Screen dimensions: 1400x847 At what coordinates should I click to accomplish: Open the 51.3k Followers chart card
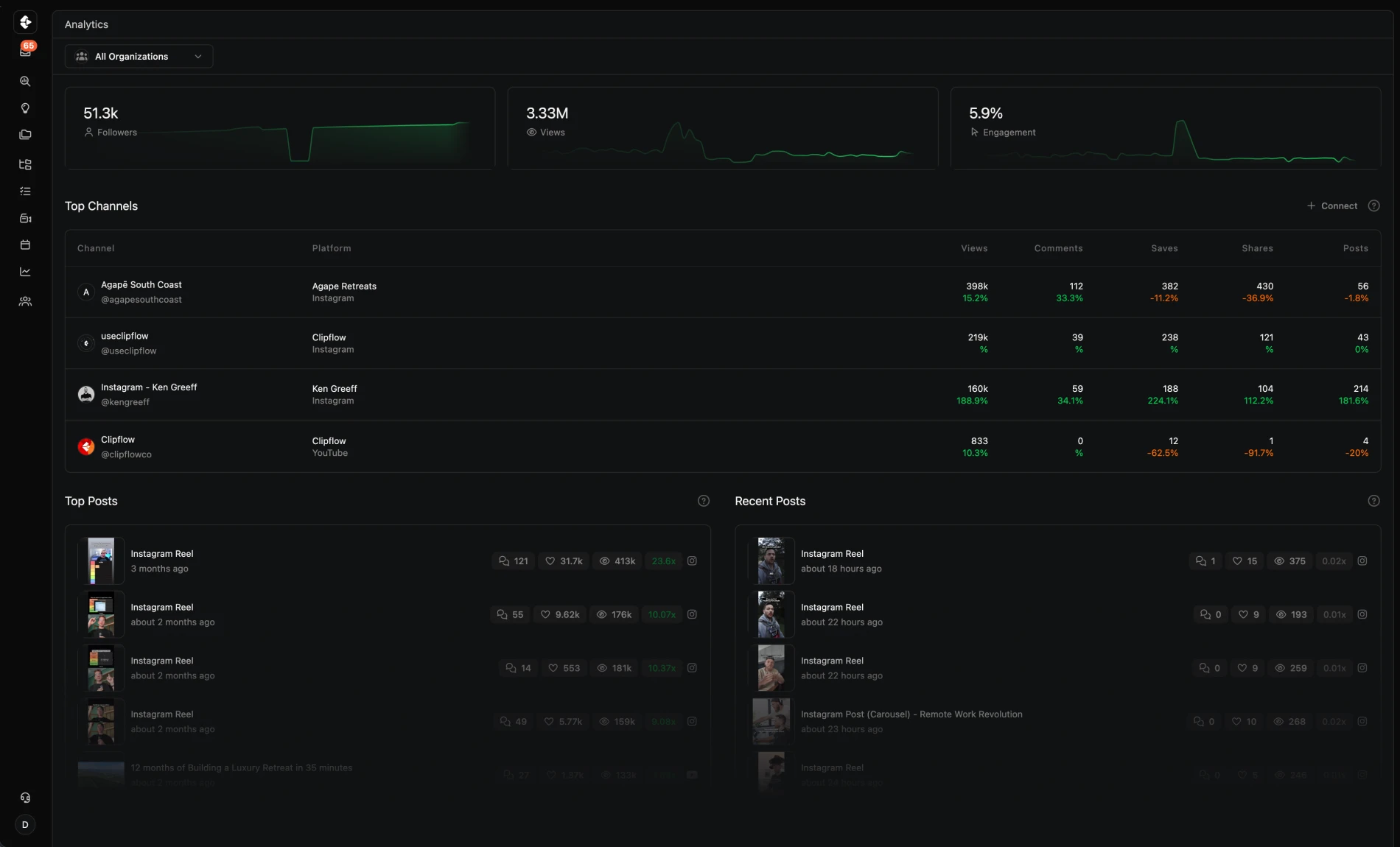click(x=280, y=128)
